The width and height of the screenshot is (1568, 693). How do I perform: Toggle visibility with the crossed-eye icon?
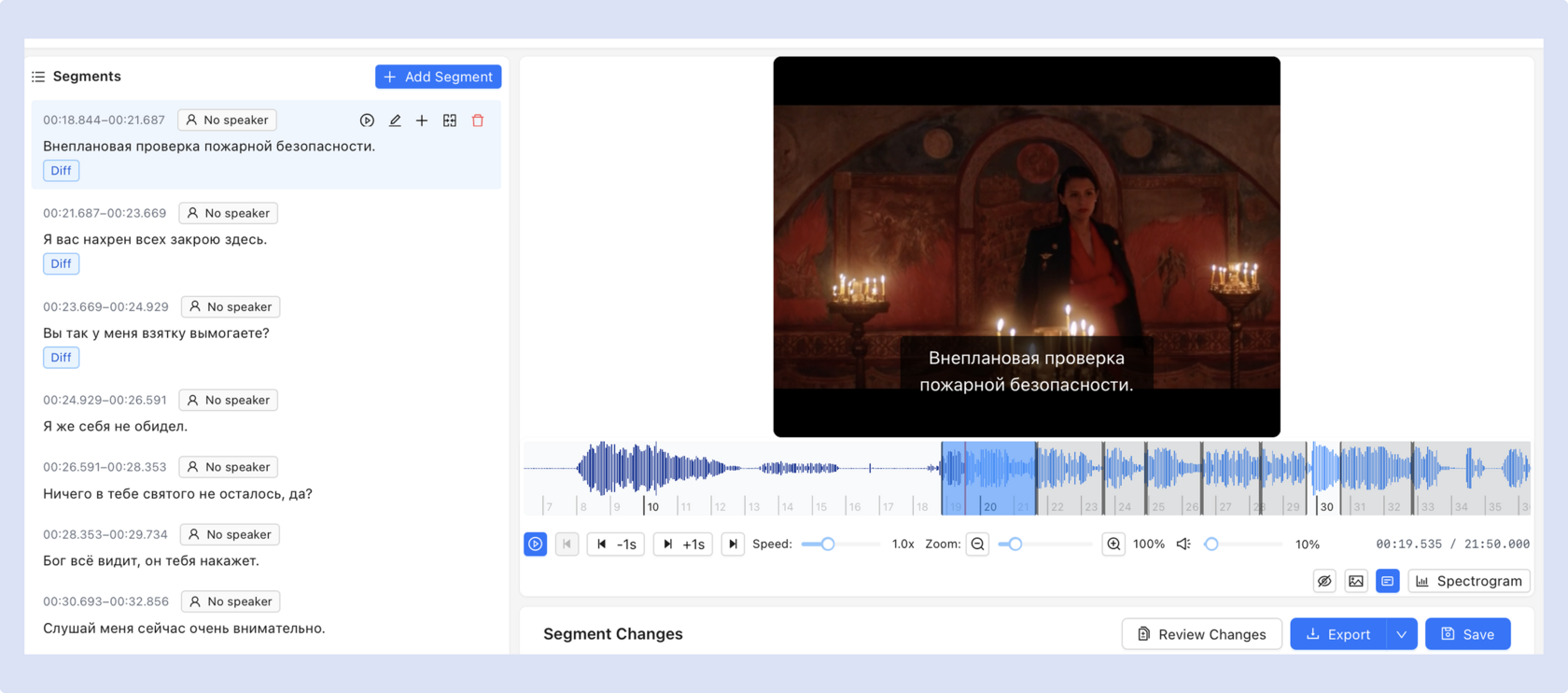(1324, 581)
